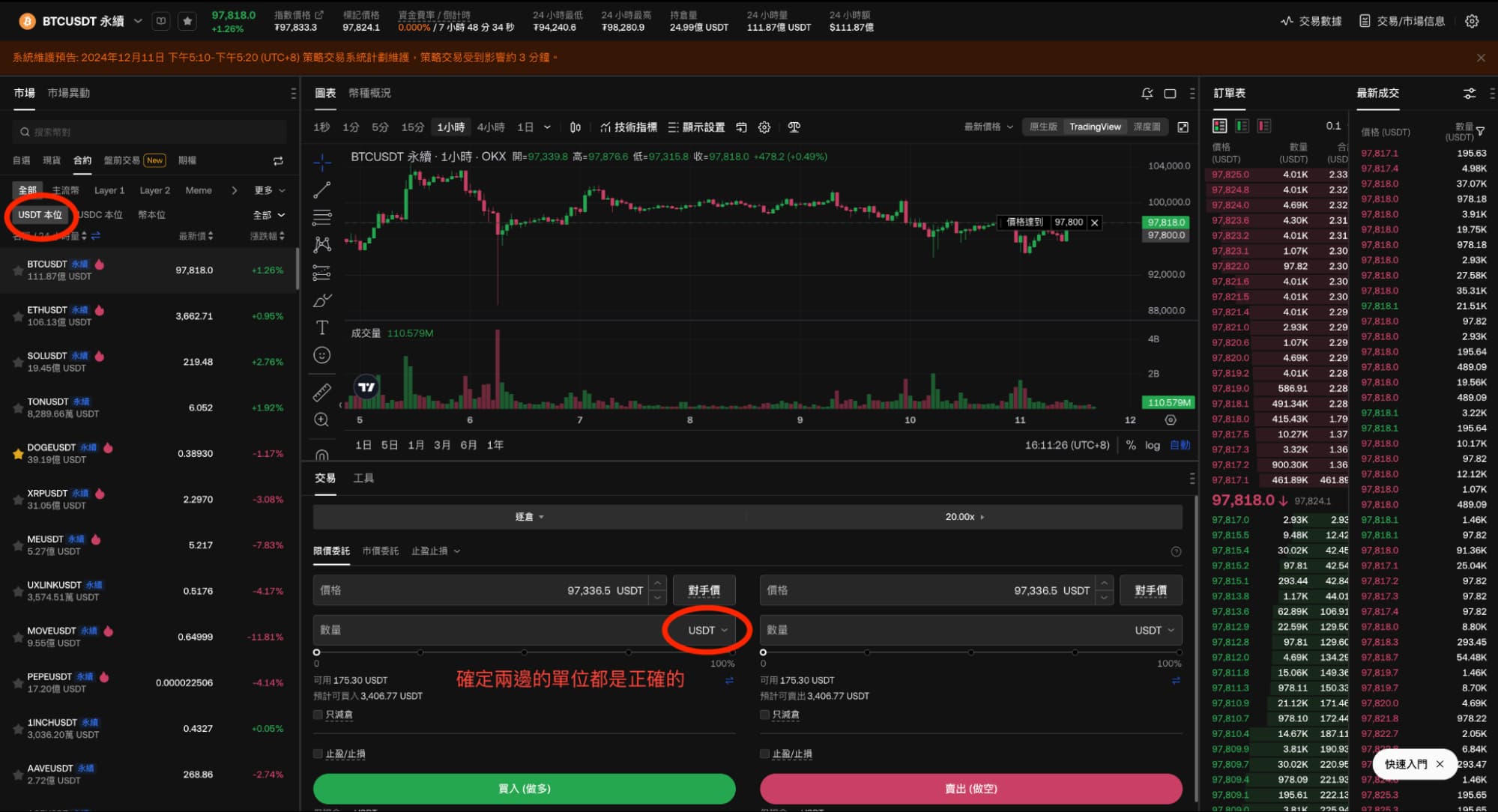Open the 全部 filter dropdown beside 幣本位
Image resolution: width=1498 pixels, height=812 pixels.
[269, 215]
